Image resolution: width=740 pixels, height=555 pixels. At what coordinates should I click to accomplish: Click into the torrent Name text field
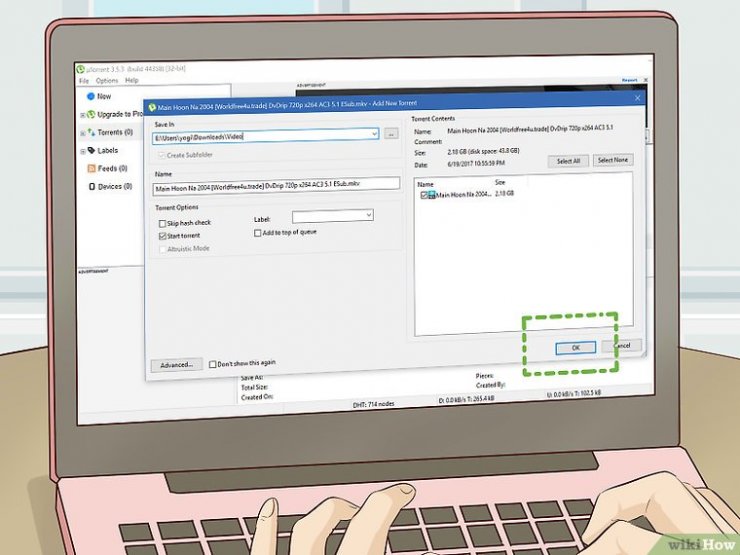276,186
